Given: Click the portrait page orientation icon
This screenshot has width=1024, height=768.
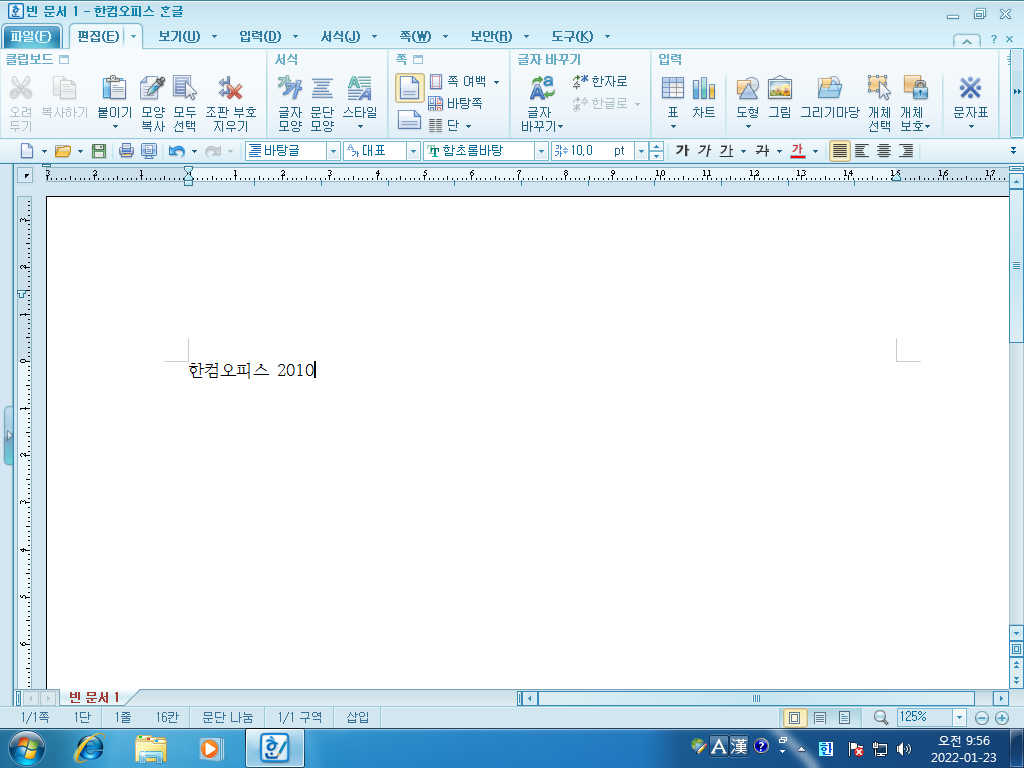Looking at the screenshot, I should [x=409, y=88].
